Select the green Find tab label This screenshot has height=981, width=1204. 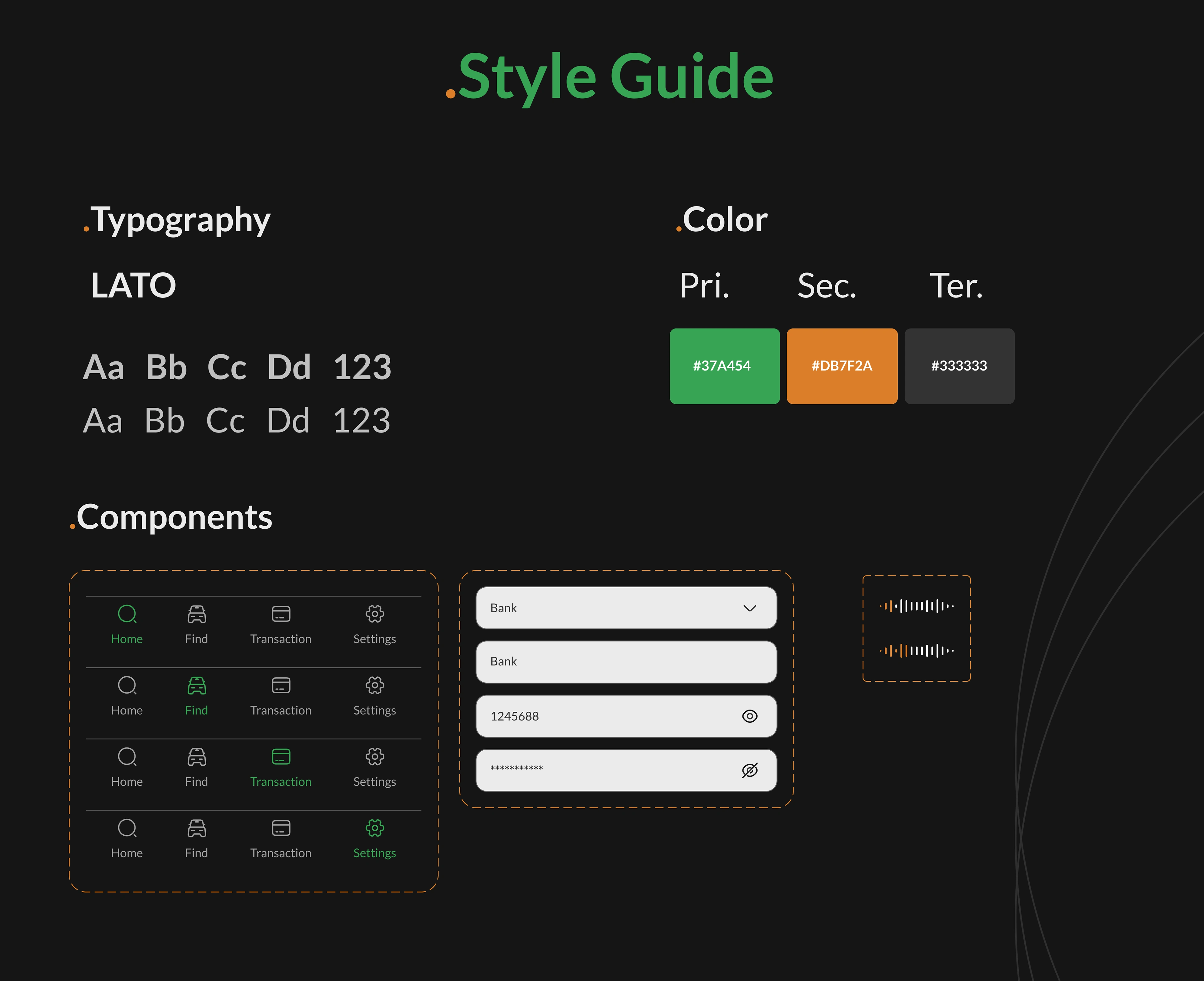coord(196,710)
